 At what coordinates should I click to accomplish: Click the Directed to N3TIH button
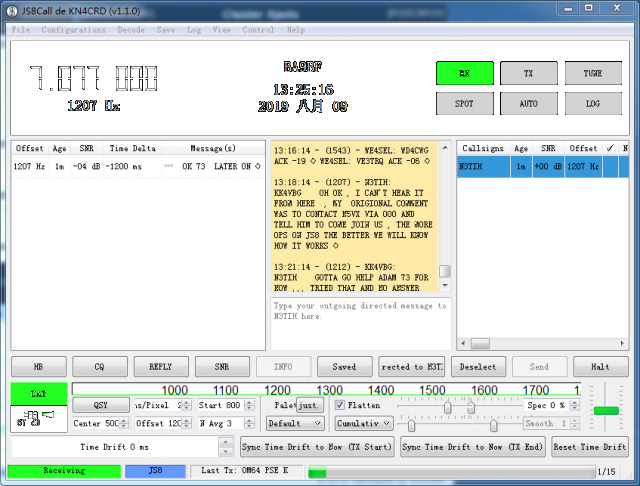[412, 366]
